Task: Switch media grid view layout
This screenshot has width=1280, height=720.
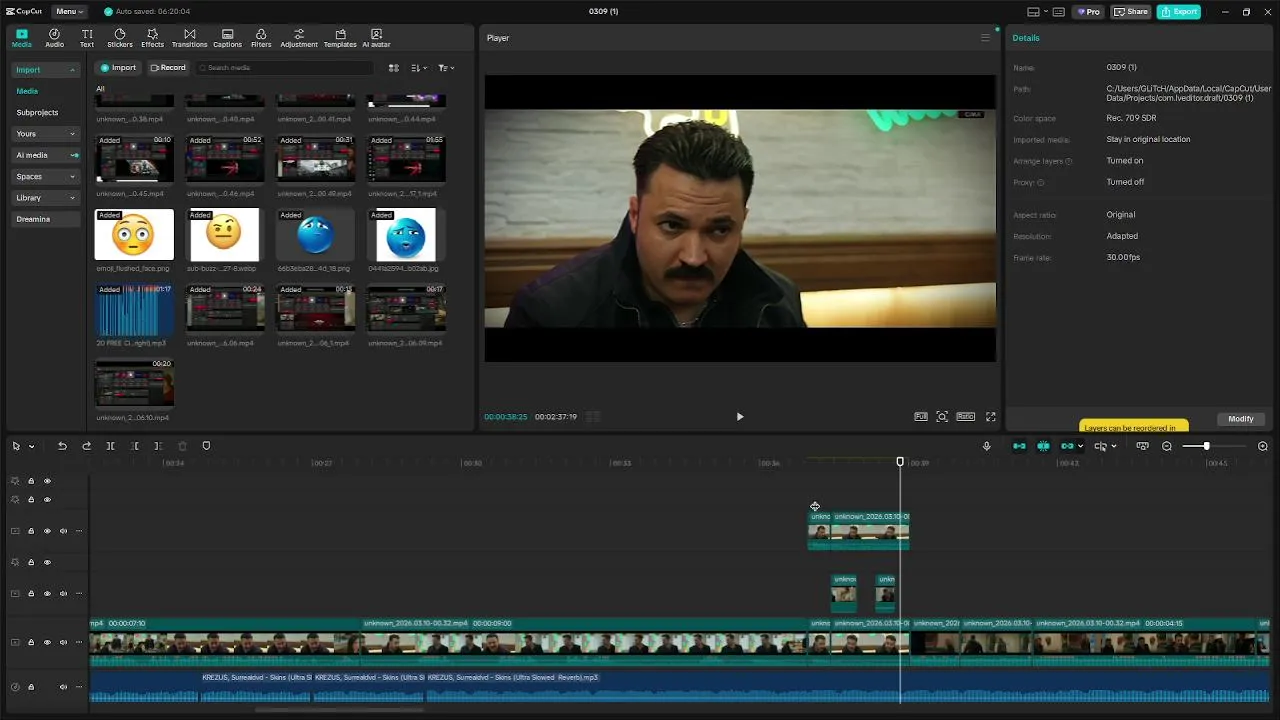Action: click(394, 68)
